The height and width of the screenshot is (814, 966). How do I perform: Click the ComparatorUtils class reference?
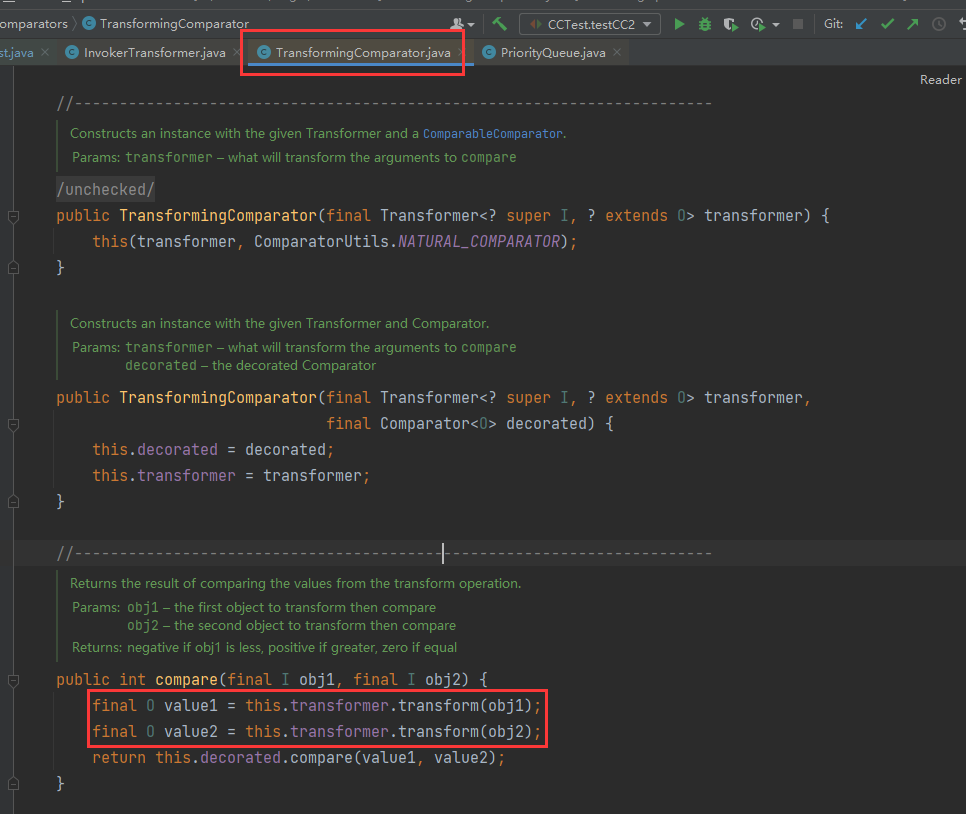(321, 242)
